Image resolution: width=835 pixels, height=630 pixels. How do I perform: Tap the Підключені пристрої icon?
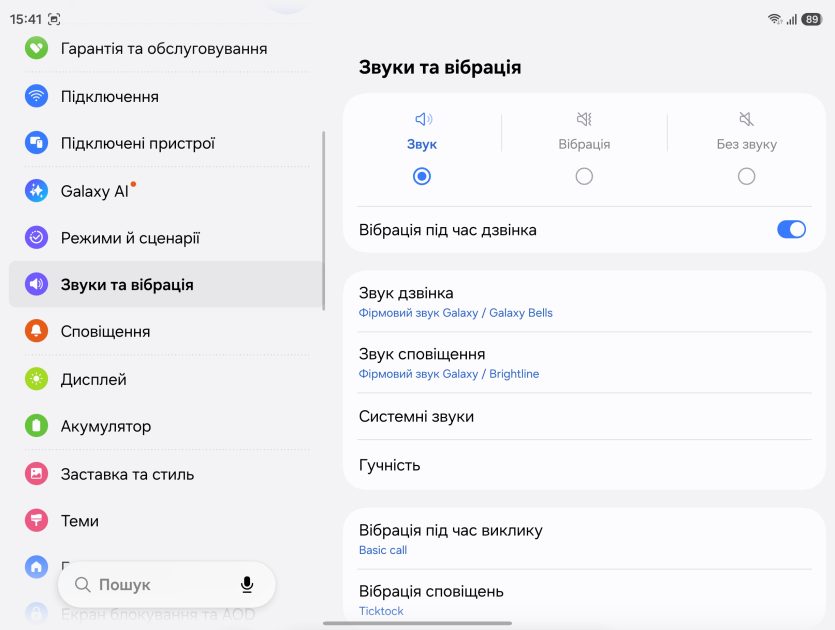click(36, 143)
